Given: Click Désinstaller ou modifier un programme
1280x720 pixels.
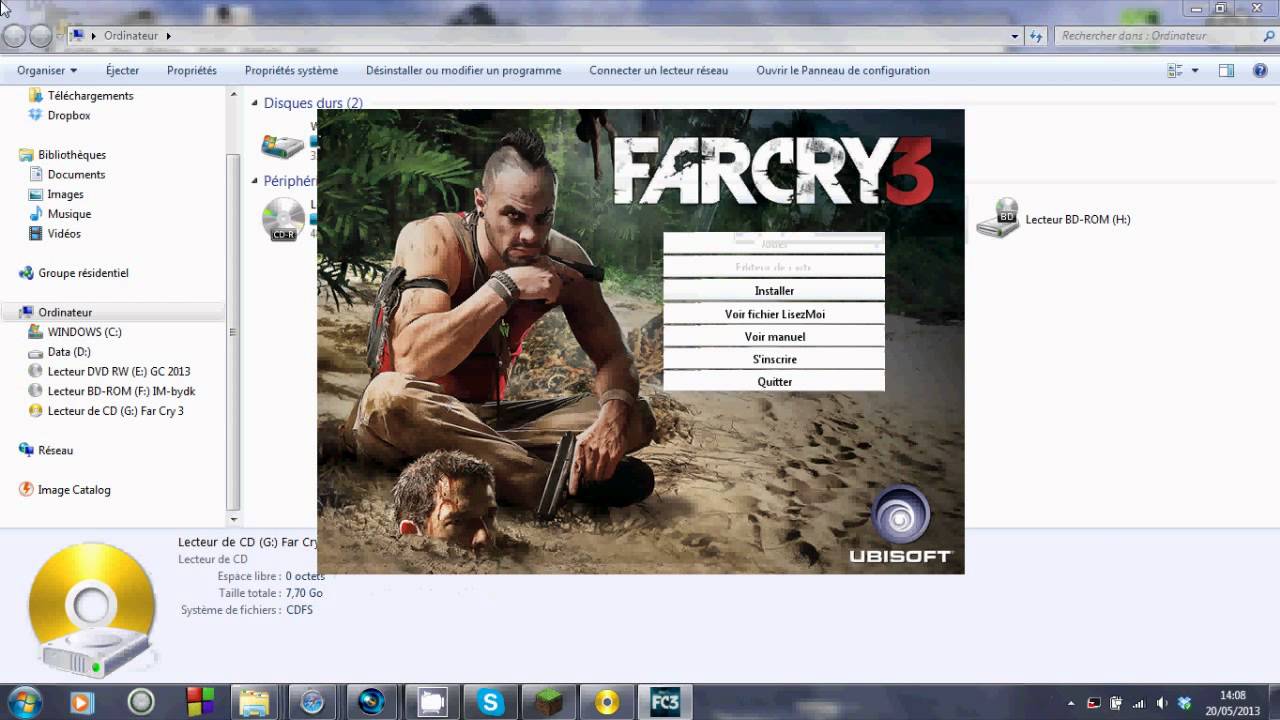Looking at the screenshot, I should (x=463, y=71).
